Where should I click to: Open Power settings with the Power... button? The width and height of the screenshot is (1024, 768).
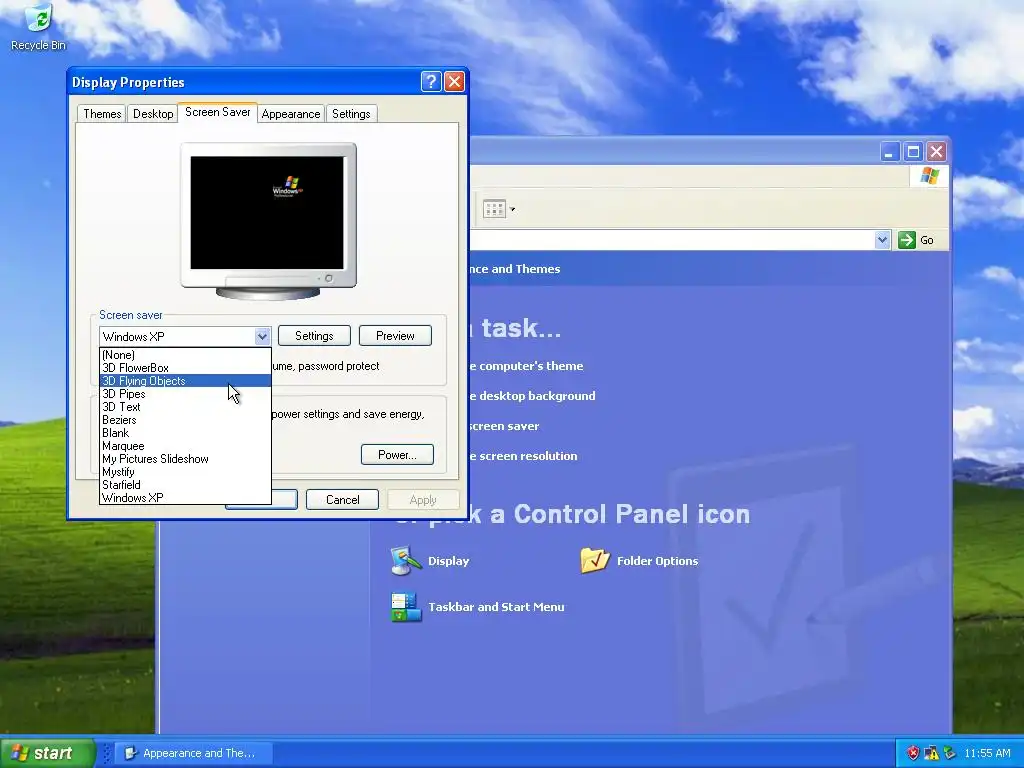pyautogui.click(x=397, y=455)
